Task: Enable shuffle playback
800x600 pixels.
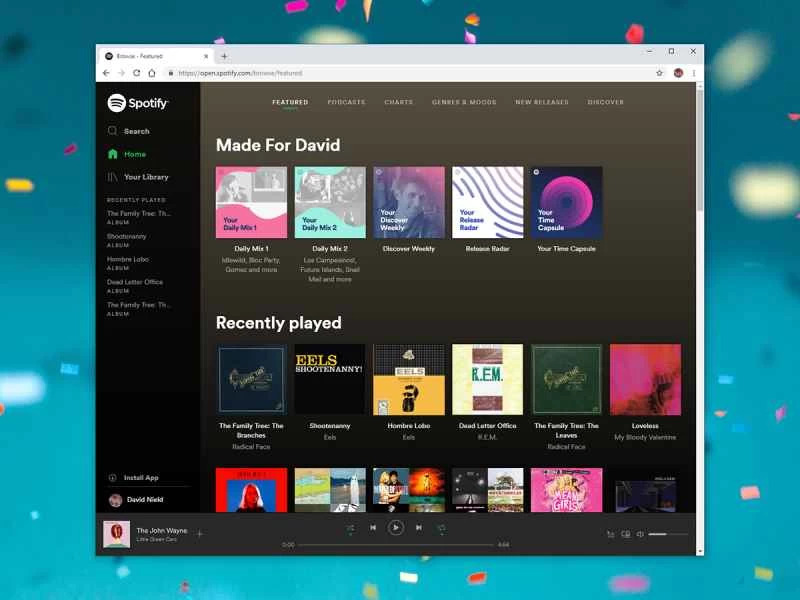Action: pos(351,528)
